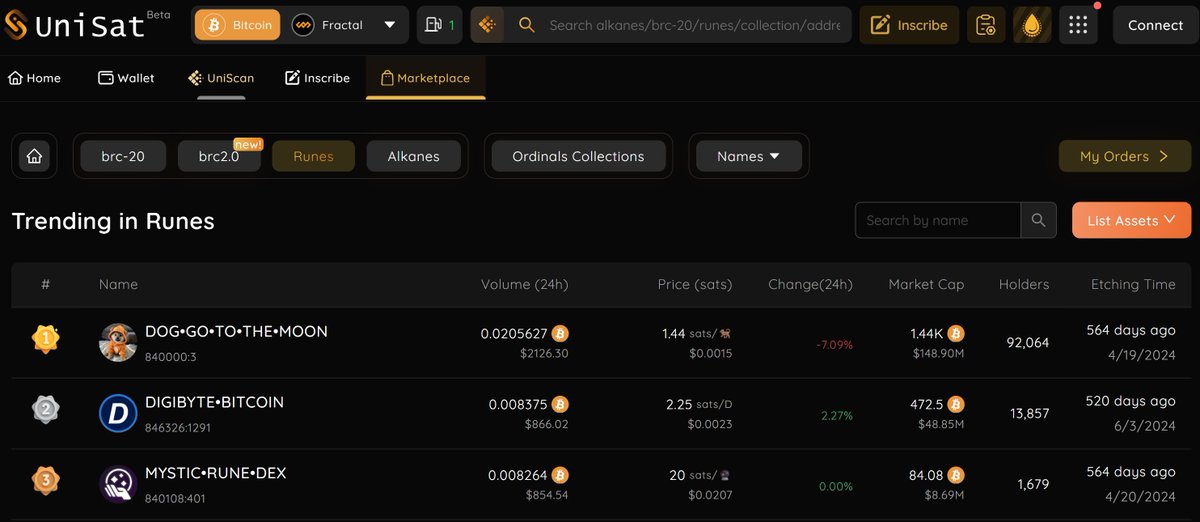Click the bronze rank 3 medal
Image resolution: width=1200 pixels, height=522 pixels.
pos(45,480)
